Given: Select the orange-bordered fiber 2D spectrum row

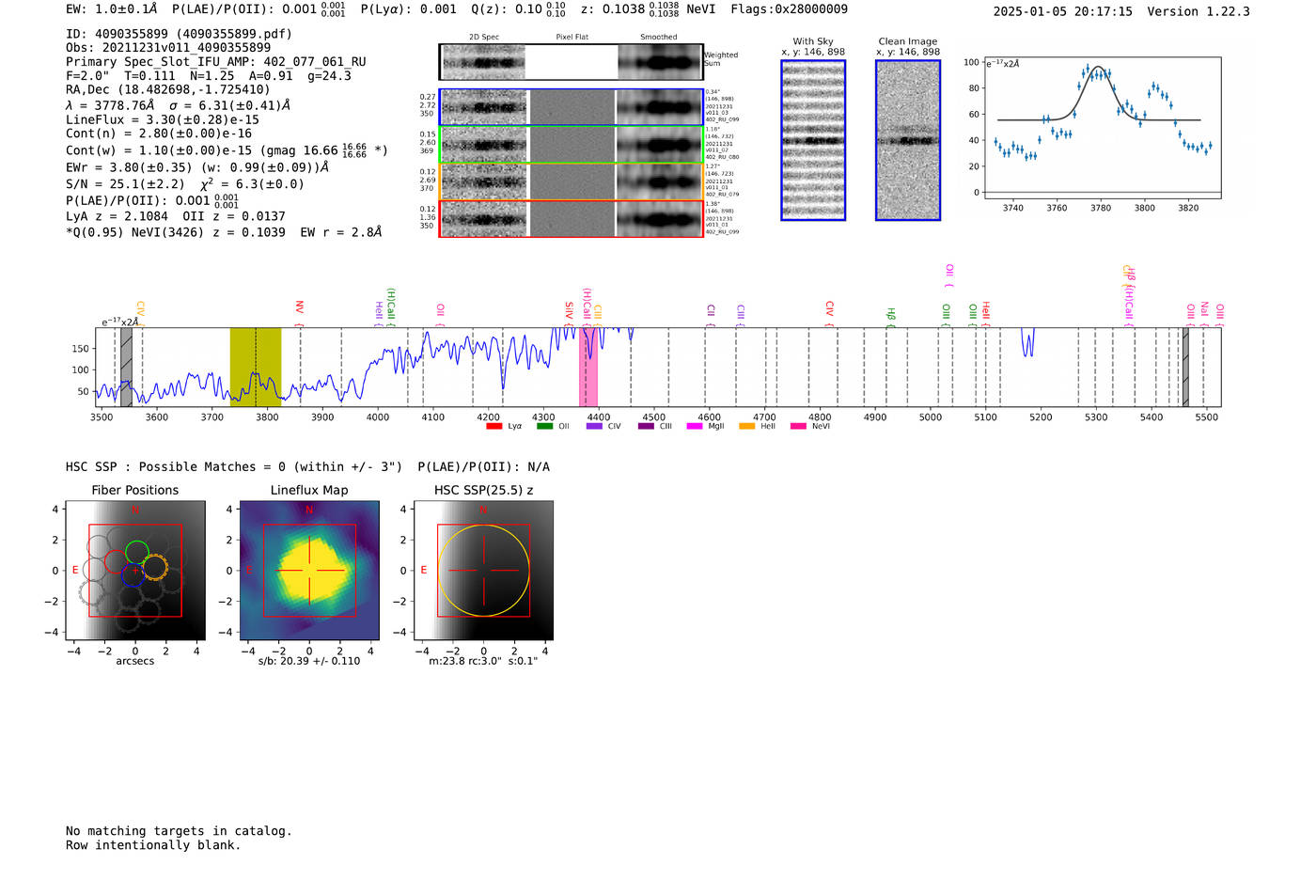Looking at the screenshot, I should 572,181.
